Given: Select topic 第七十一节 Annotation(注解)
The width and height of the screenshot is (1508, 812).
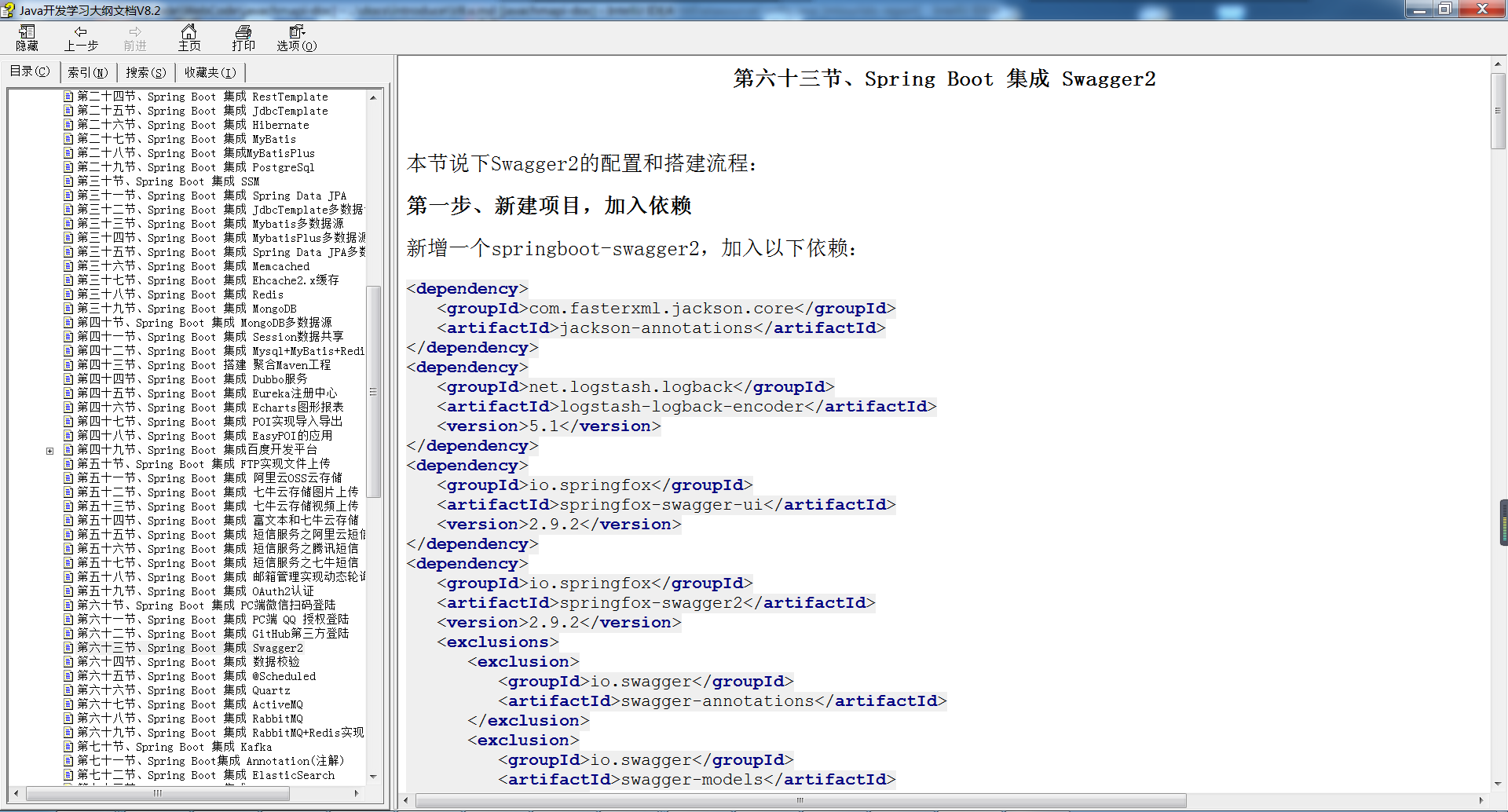Looking at the screenshot, I should pyautogui.click(x=210, y=761).
